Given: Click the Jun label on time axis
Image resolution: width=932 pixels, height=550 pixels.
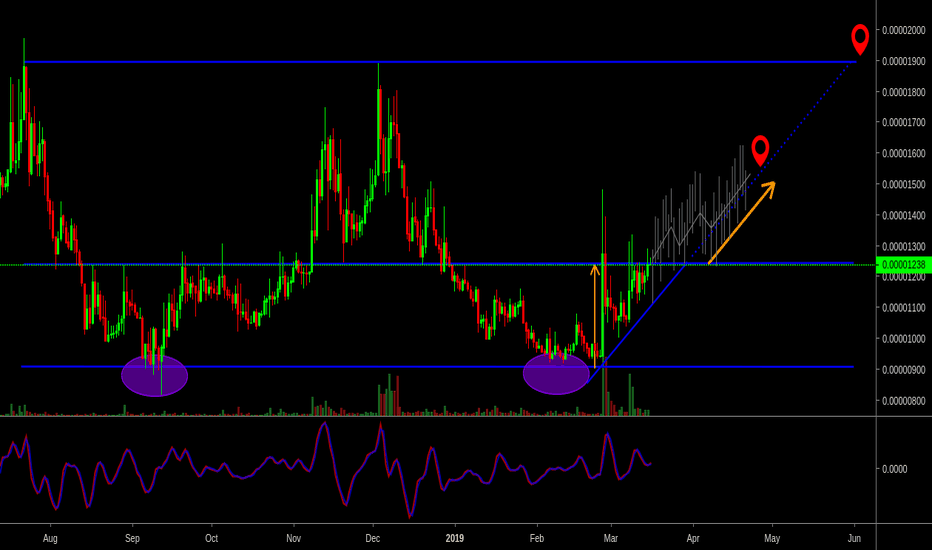Looking at the screenshot, I should point(854,538).
